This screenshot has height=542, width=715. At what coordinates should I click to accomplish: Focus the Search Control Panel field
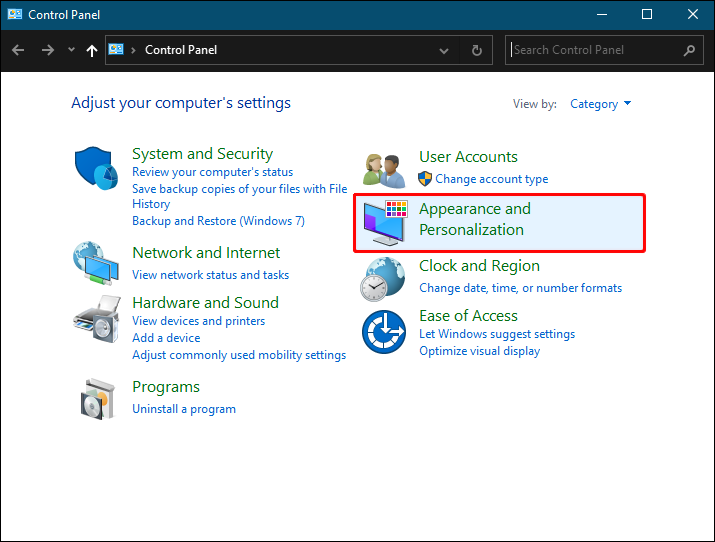[x=596, y=50]
